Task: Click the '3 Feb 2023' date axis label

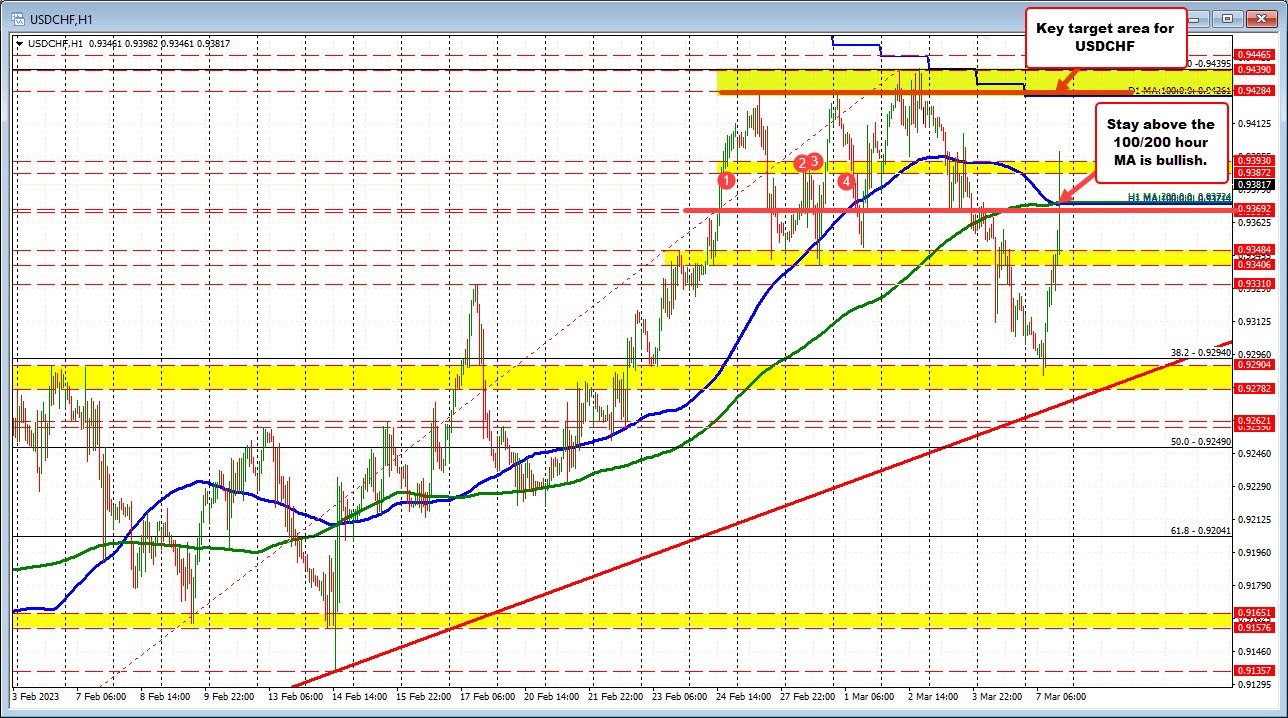Action: pyautogui.click(x=35, y=695)
